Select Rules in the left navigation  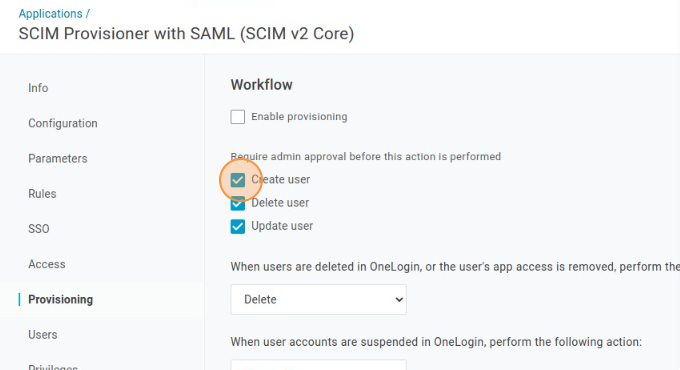pyautogui.click(x=42, y=193)
